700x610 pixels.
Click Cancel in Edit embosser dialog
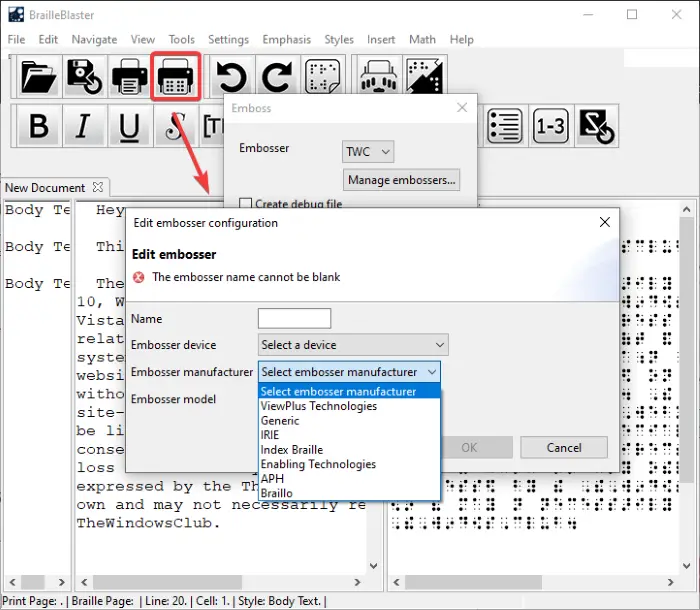click(x=564, y=447)
